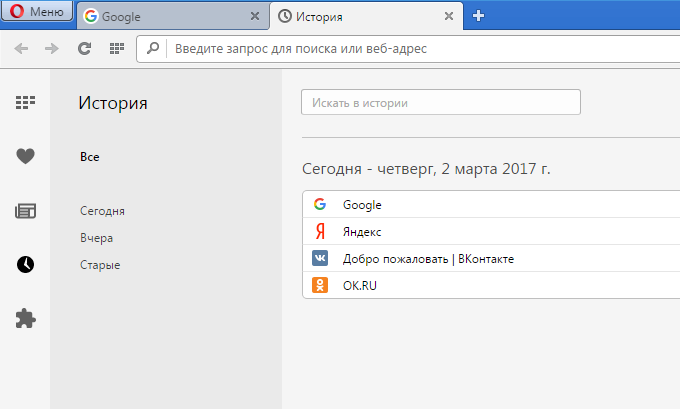Show all history with Все
Image resolution: width=680 pixels, height=409 pixels.
pyautogui.click(x=90, y=157)
